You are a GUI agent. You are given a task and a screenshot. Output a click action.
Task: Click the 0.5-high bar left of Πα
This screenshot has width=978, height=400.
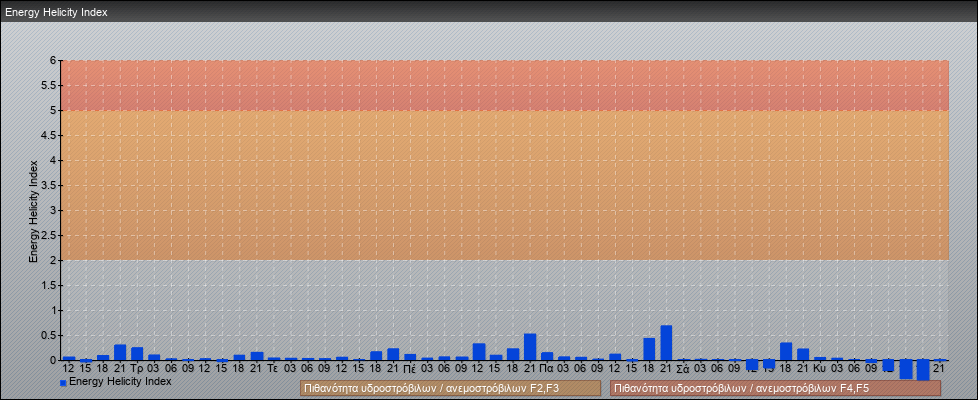click(x=530, y=346)
